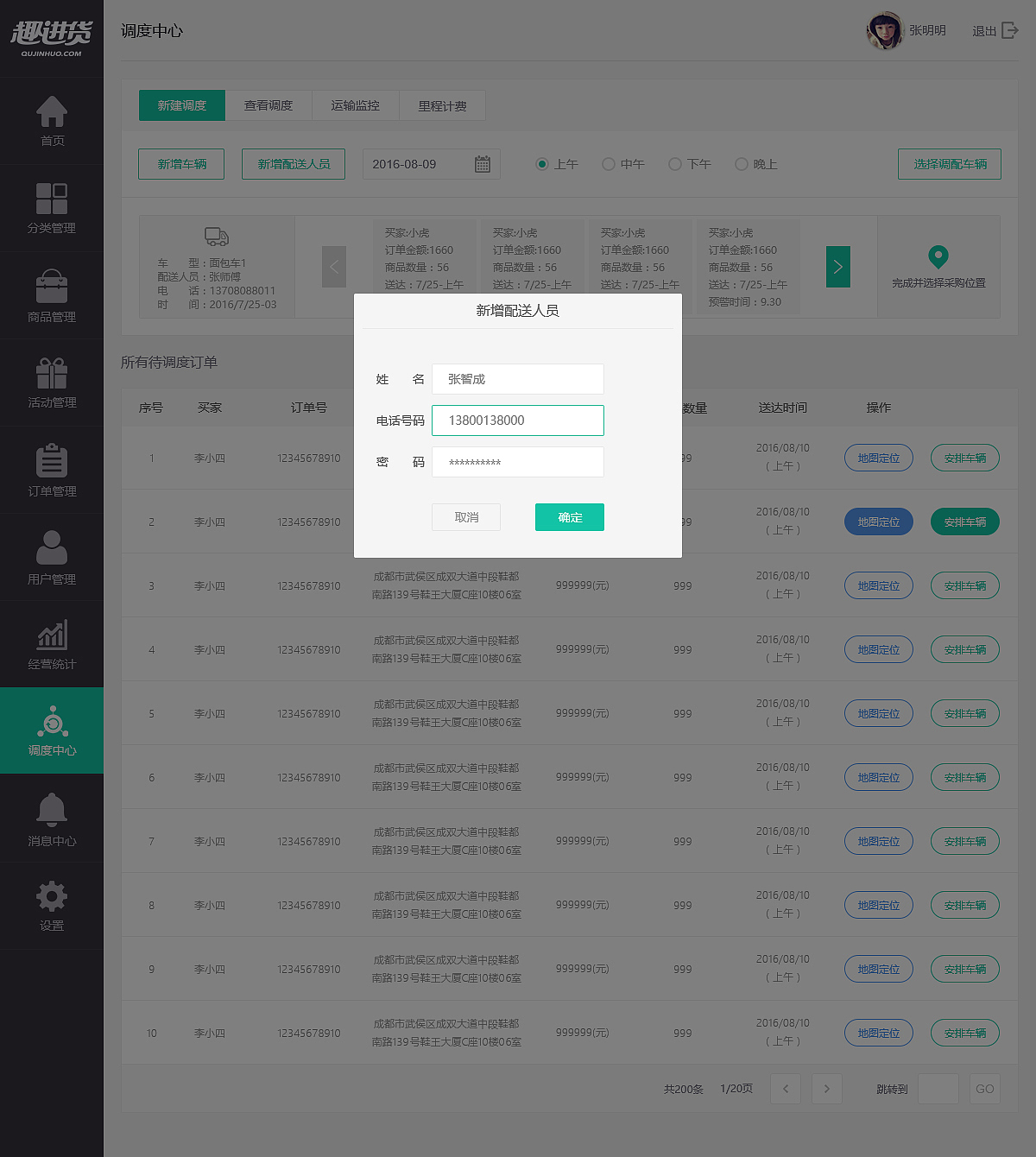This screenshot has height=1157, width=1036.
Task: Click 地图定位 for order row 7
Action: click(879, 841)
